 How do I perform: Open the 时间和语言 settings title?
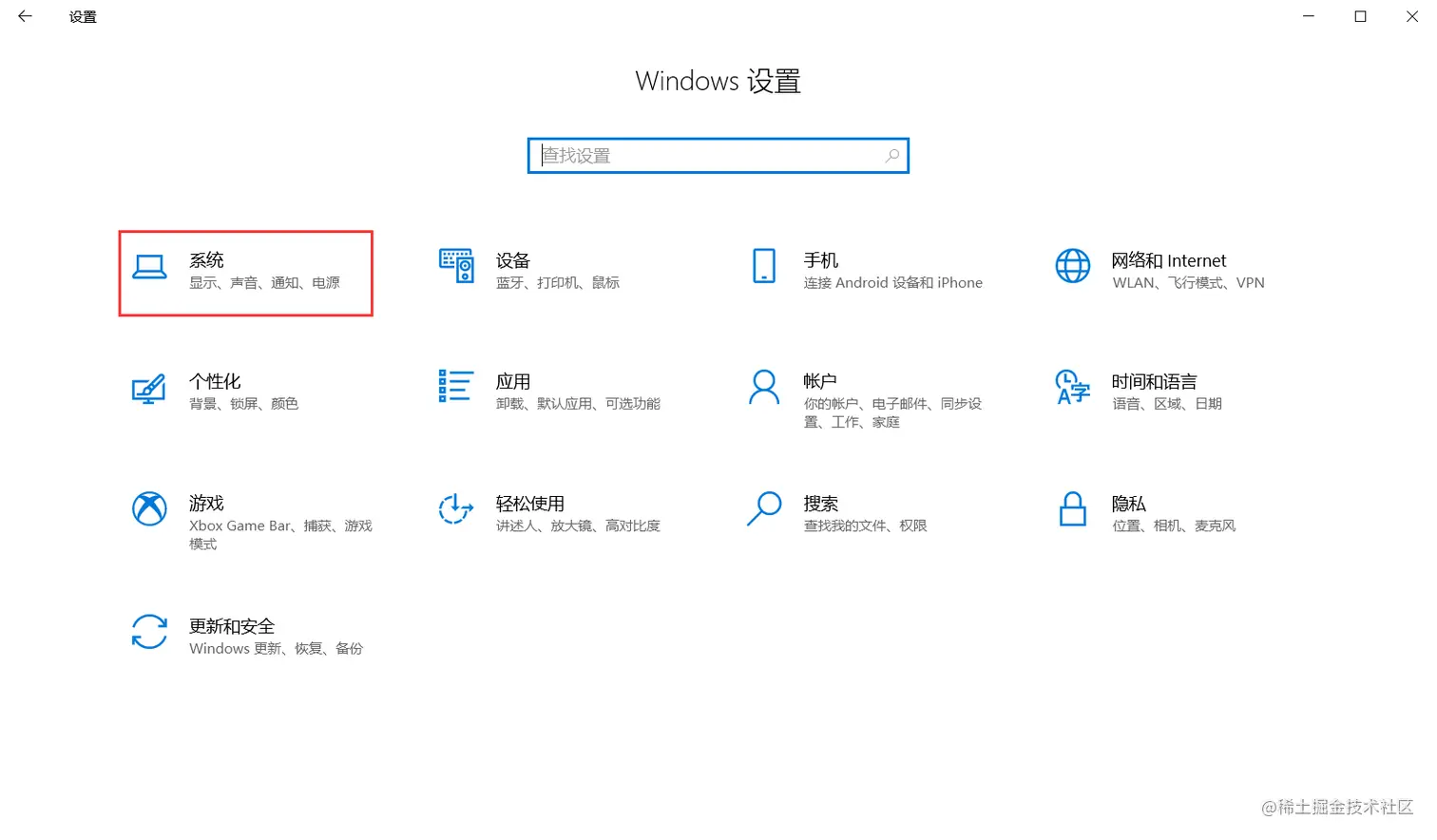1154,382
